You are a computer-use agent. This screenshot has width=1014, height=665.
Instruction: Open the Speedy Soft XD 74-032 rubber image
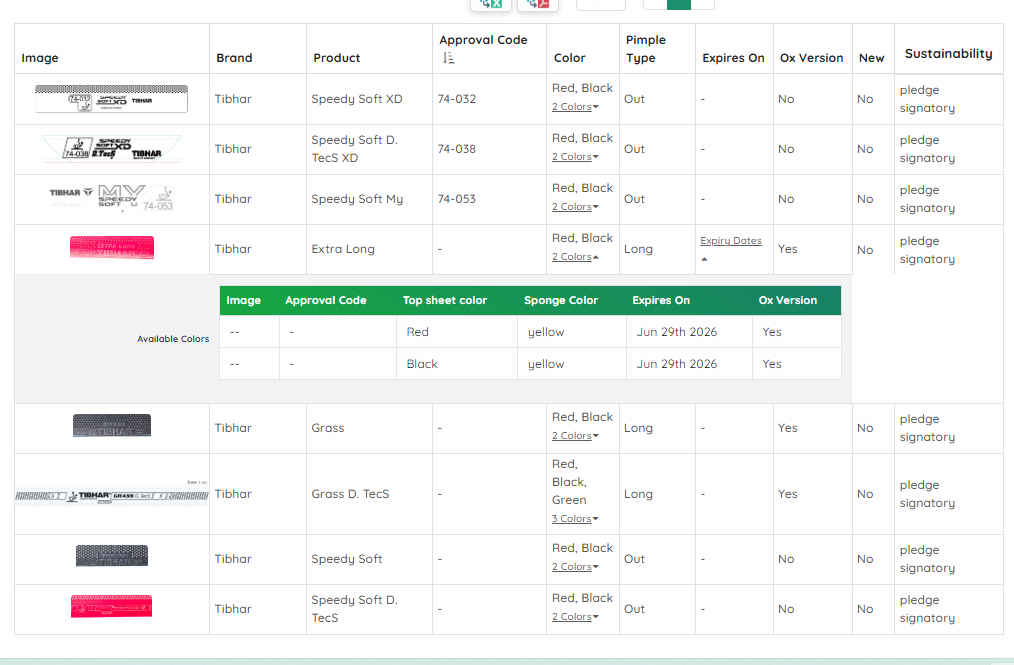[x=111, y=99]
